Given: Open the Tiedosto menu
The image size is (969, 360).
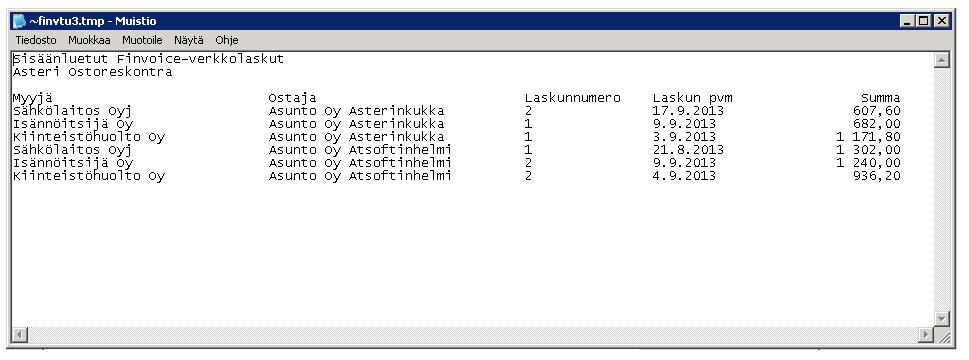Looking at the screenshot, I should [x=36, y=40].
